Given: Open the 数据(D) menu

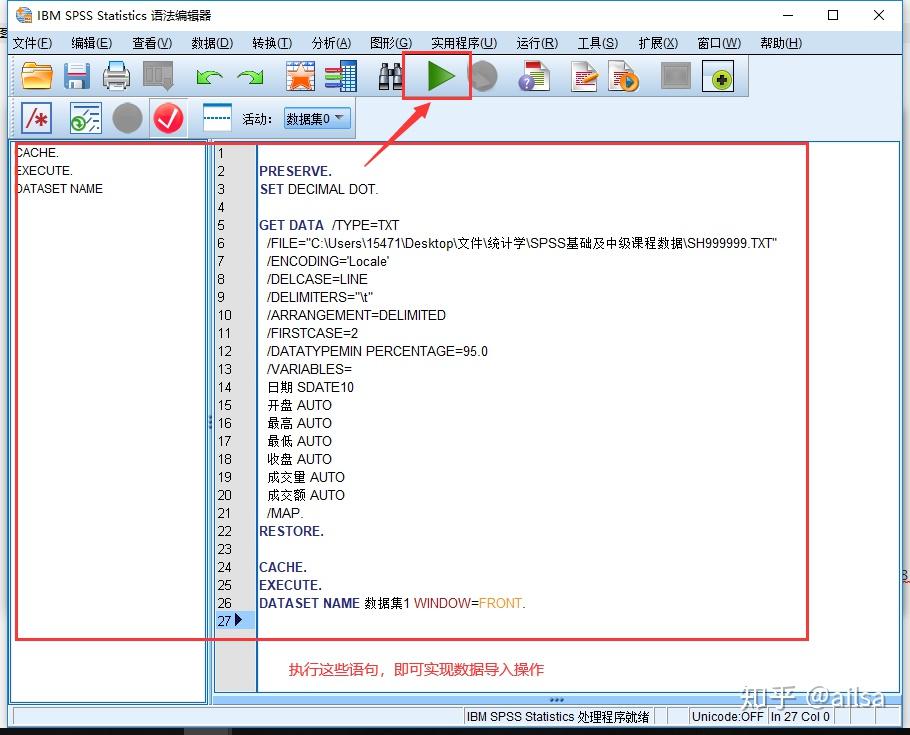Looking at the screenshot, I should point(212,43).
